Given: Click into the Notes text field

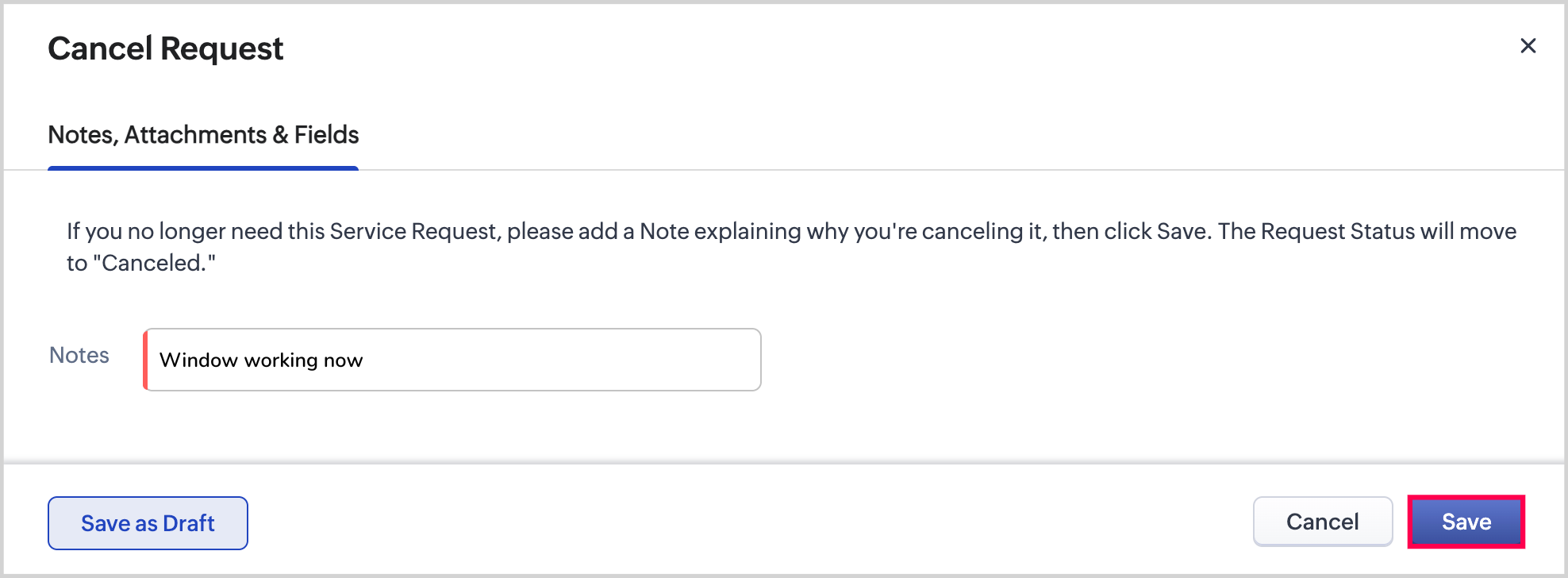Looking at the screenshot, I should coord(452,360).
